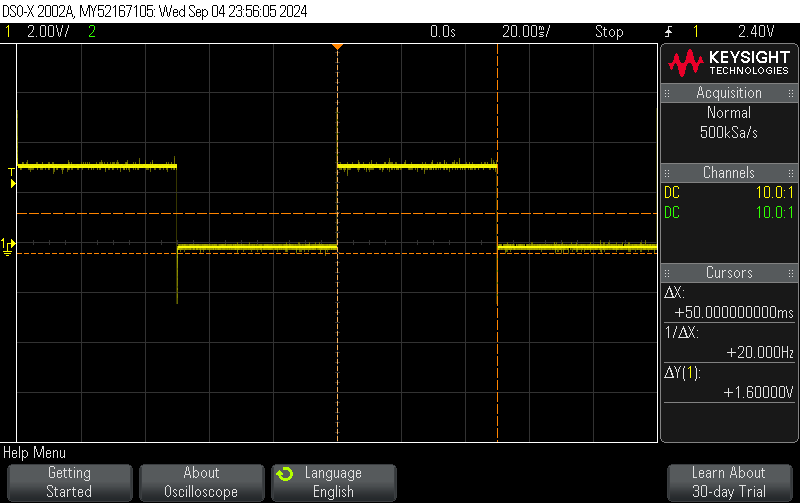Click the orange trigger position marker at top

pyautogui.click(x=337, y=46)
